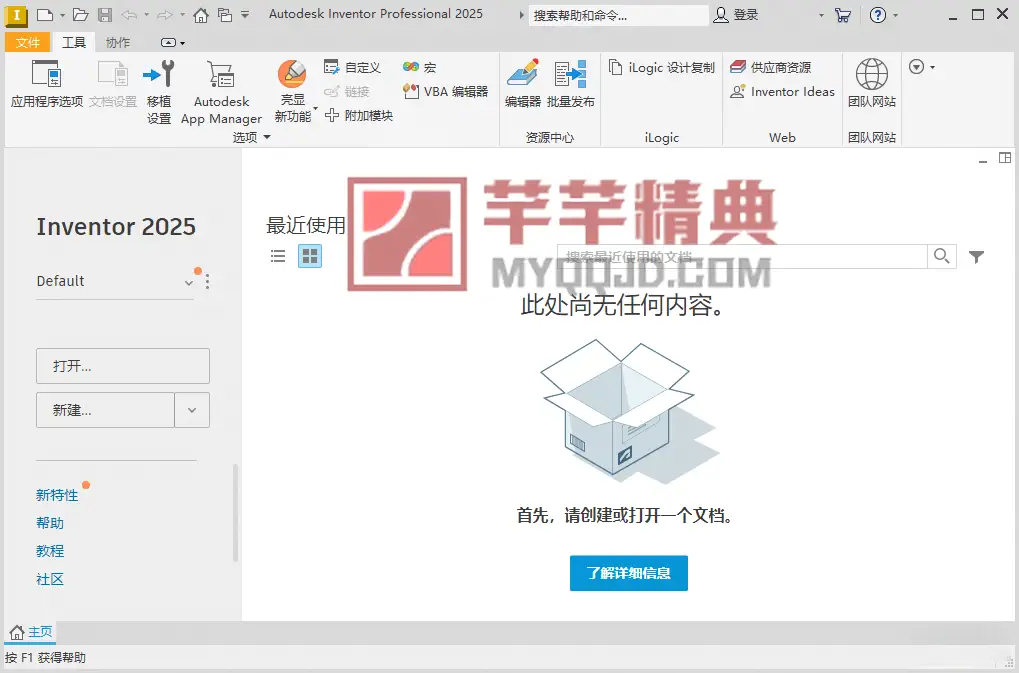
Task: Click 亮显新功能 highlight new features
Action: coord(292,92)
